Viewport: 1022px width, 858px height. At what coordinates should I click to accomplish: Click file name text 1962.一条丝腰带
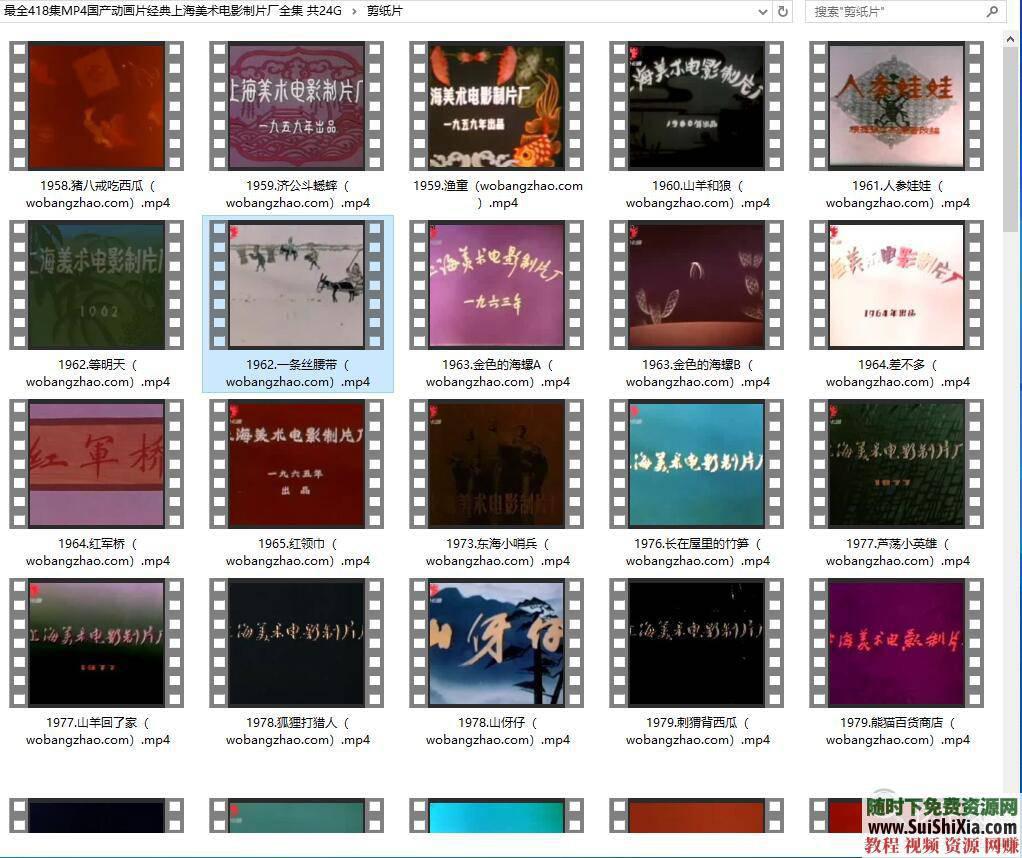coord(298,373)
